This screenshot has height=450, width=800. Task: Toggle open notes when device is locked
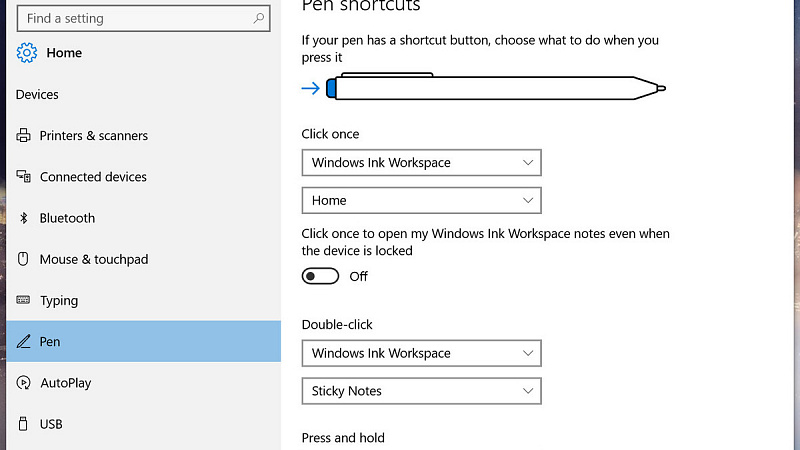(320, 276)
